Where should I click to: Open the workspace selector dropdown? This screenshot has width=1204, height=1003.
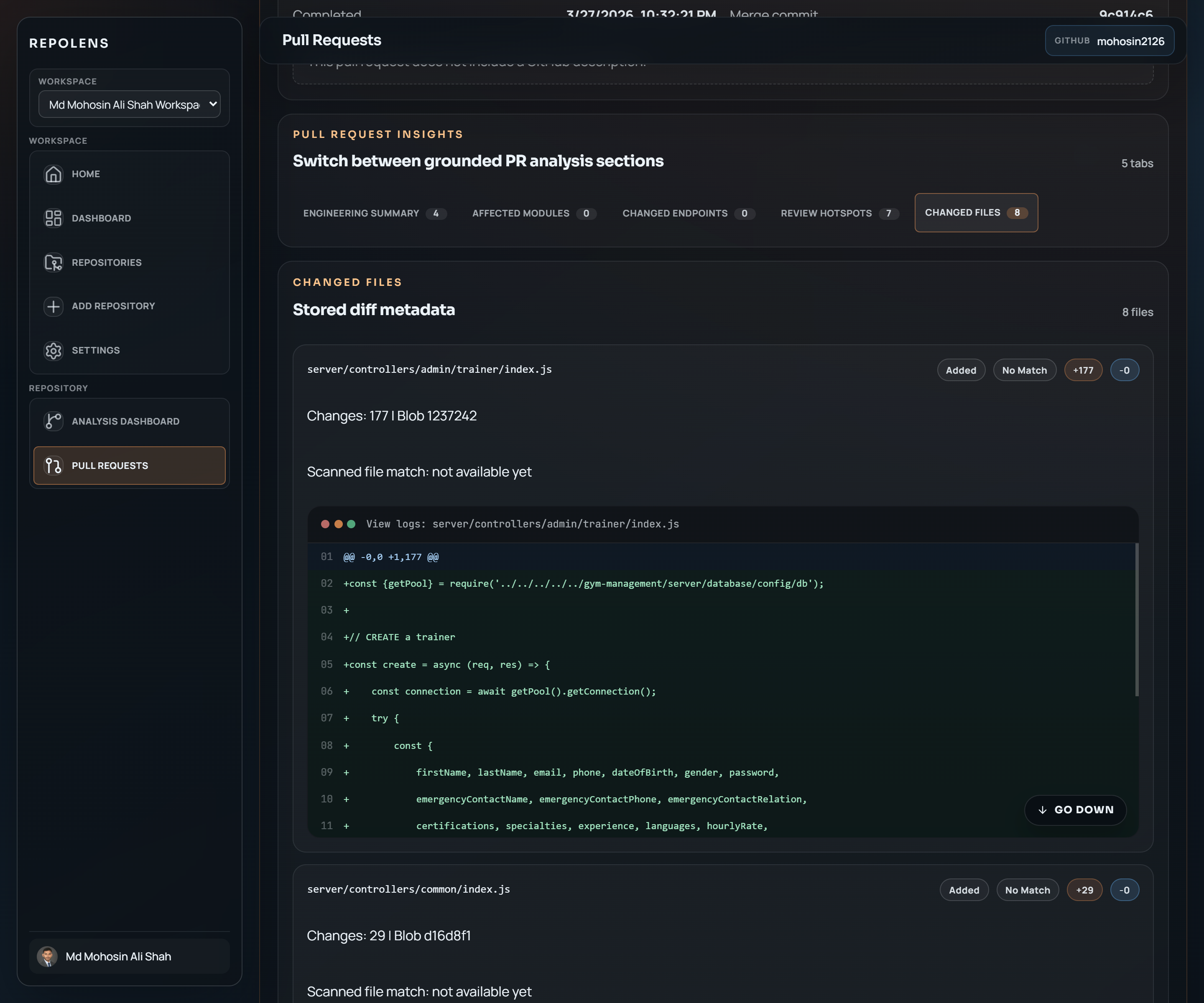pos(130,104)
